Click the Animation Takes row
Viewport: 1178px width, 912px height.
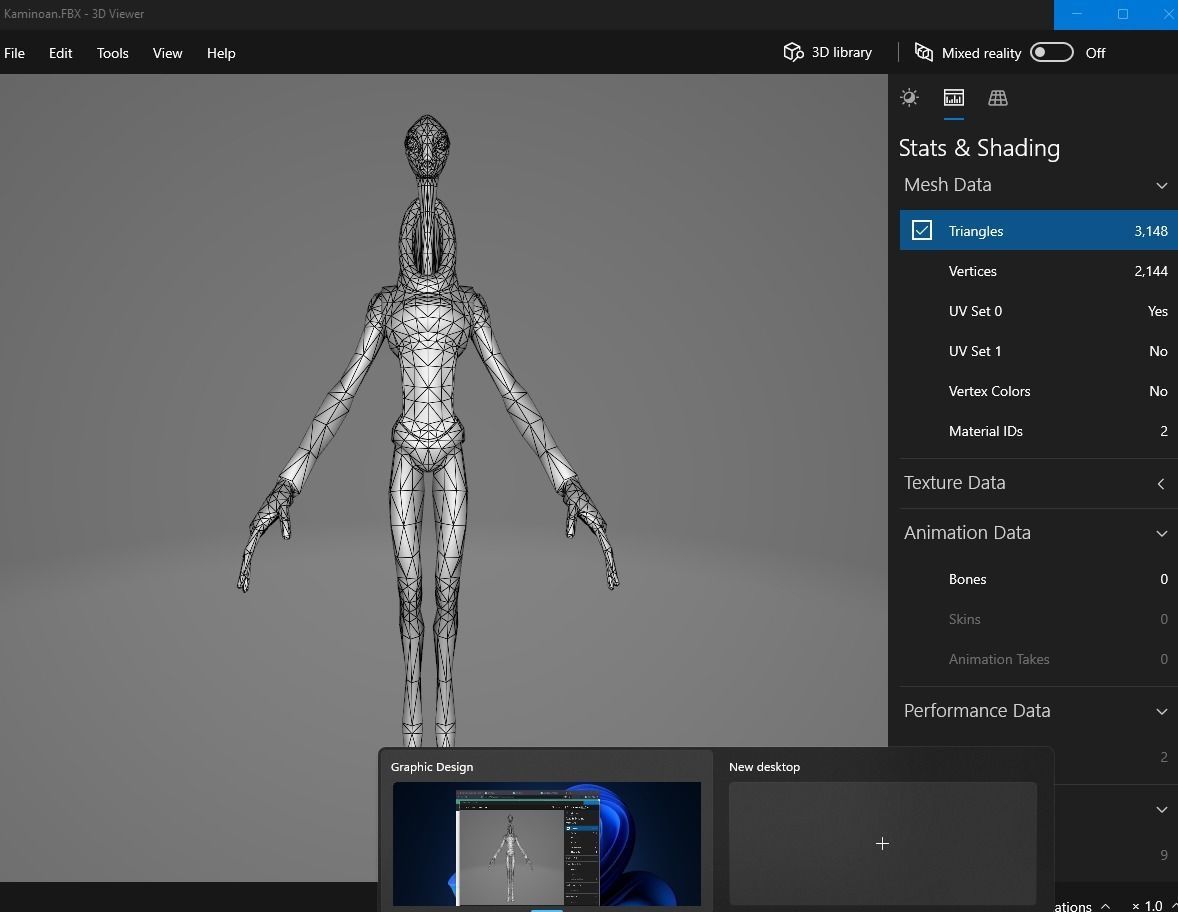pos(1038,659)
